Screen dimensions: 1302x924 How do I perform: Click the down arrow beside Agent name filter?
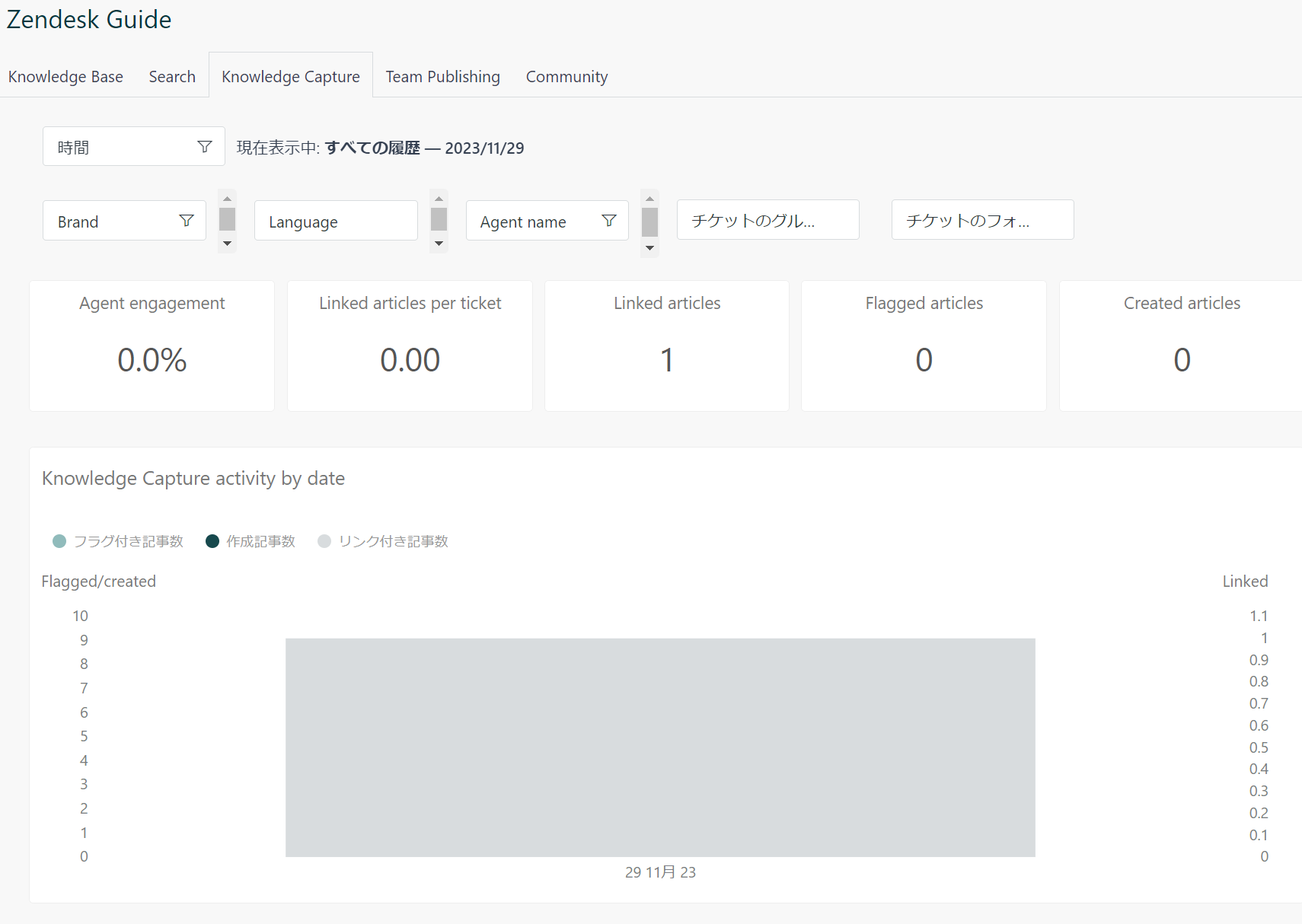(649, 245)
